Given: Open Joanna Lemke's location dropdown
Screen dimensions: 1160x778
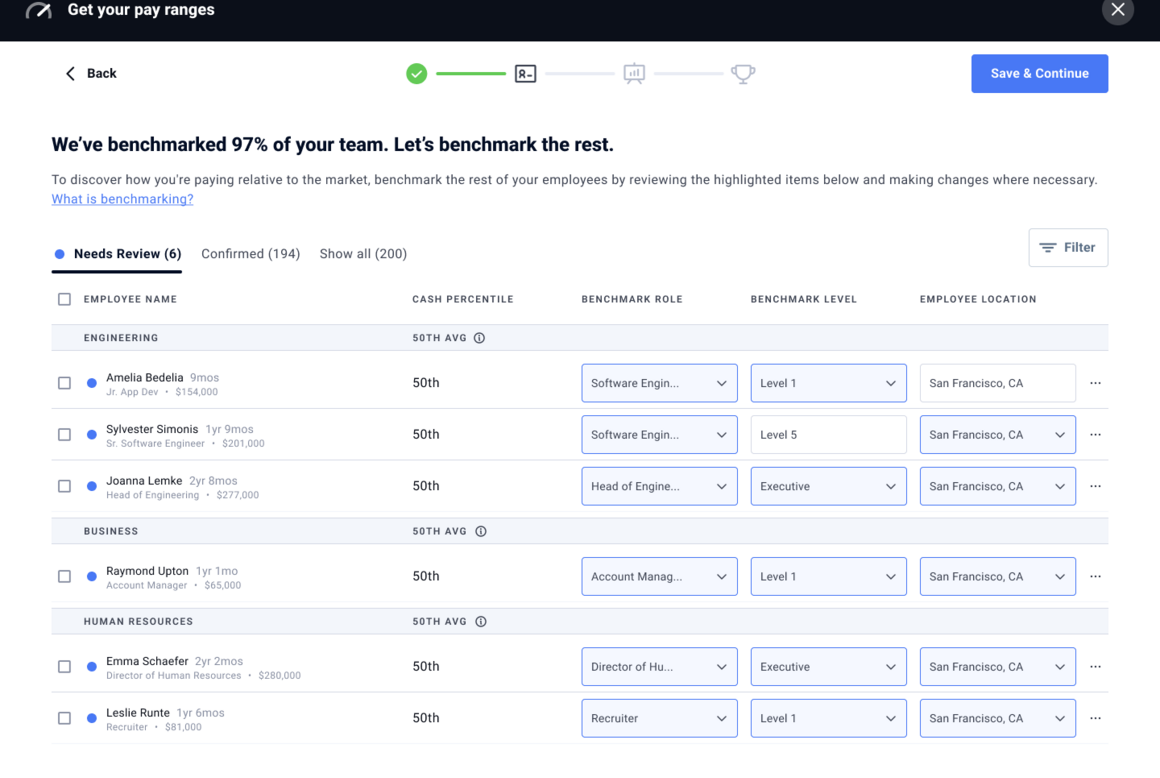Looking at the screenshot, I should pos(997,487).
